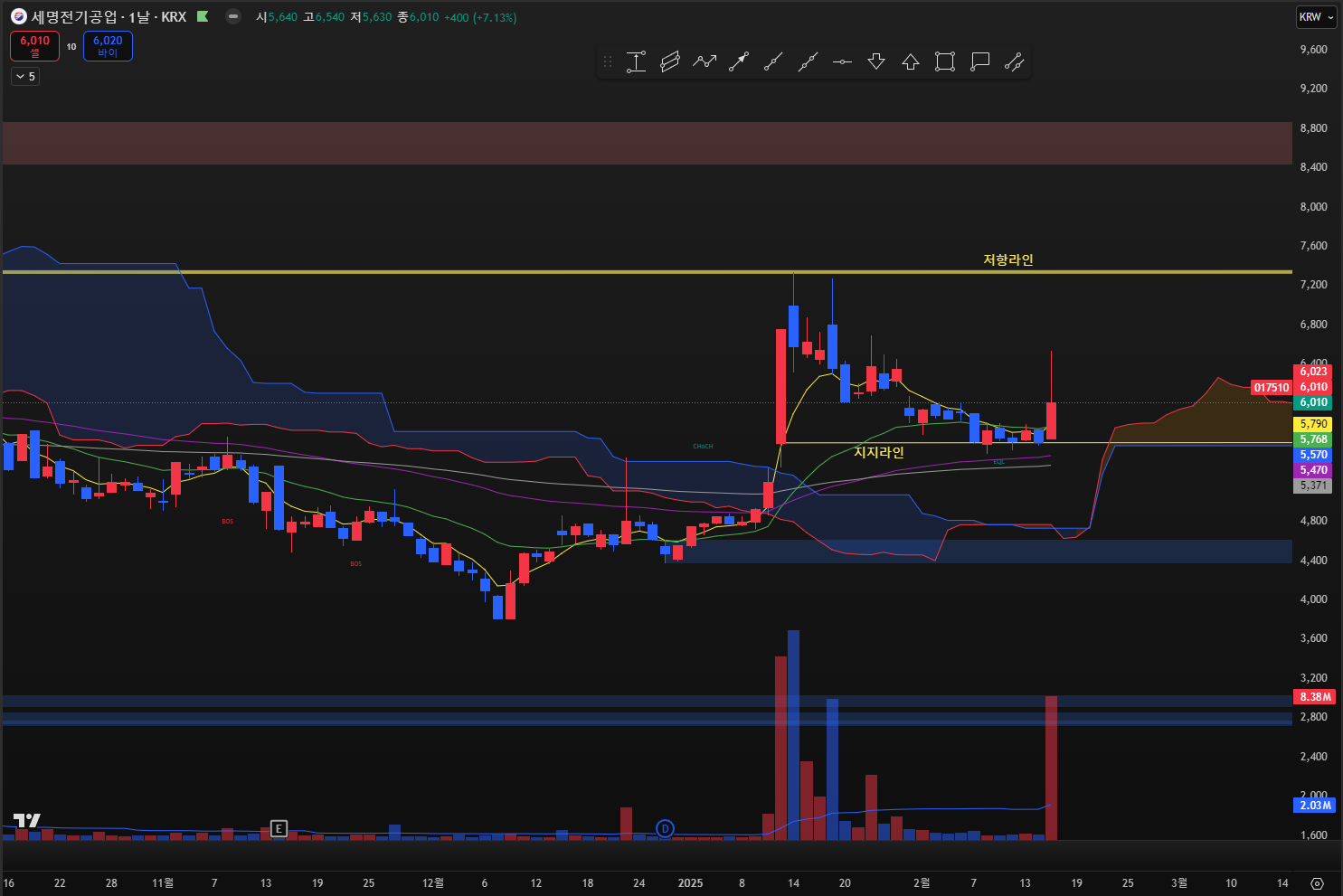Click the blue 6,020 buy button

point(108,46)
